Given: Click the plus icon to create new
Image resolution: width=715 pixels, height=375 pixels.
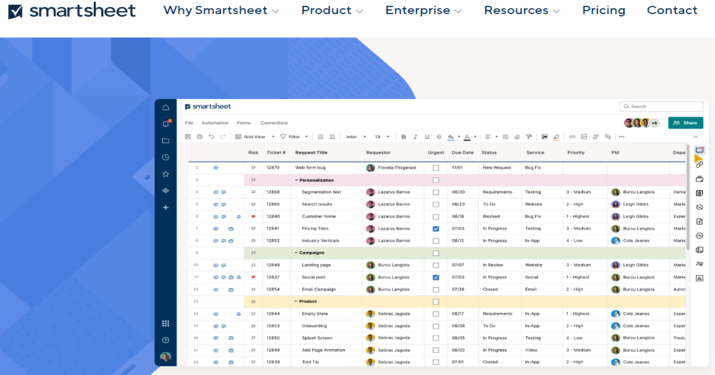Looking at the screenshot, I should pos(166,207).
